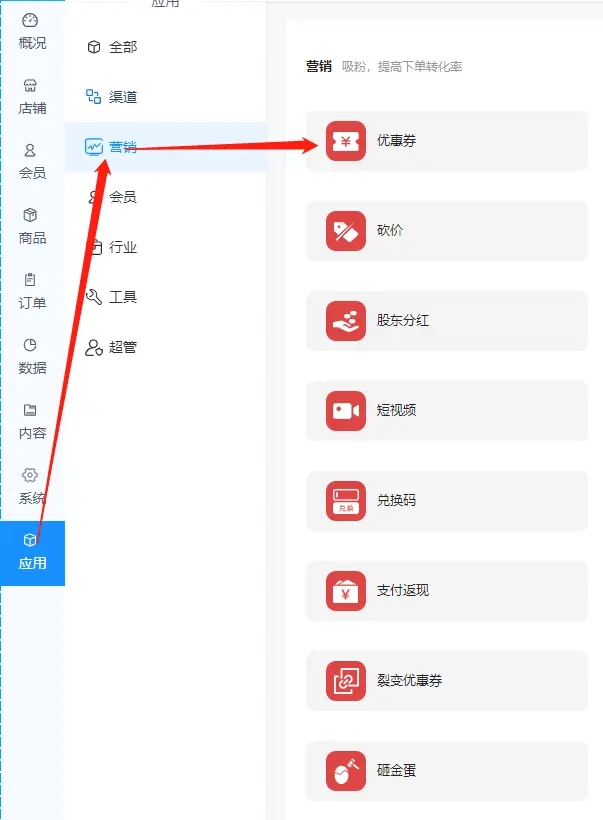The image size is (603, 820).
Task: Click the 砍价 bargain tag icon
Action: tap(346, 231)
